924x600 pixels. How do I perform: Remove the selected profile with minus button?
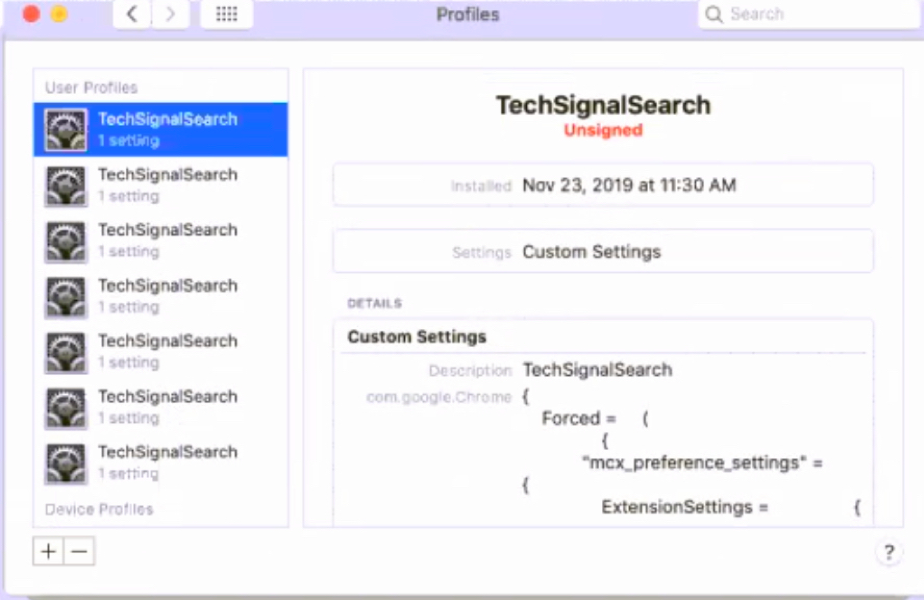(79, 551)
